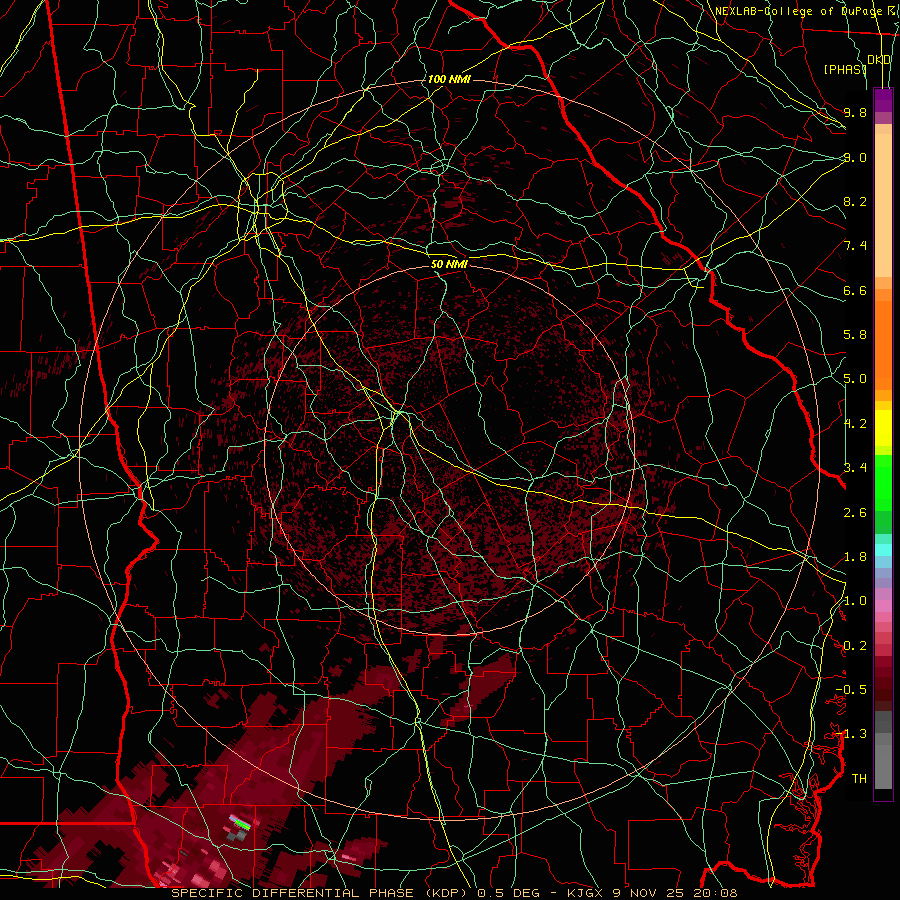The height and width of the screenshot is (900, 900).
Task: Select the yellow segment of the color bar
Action: [x=883, y=428]
